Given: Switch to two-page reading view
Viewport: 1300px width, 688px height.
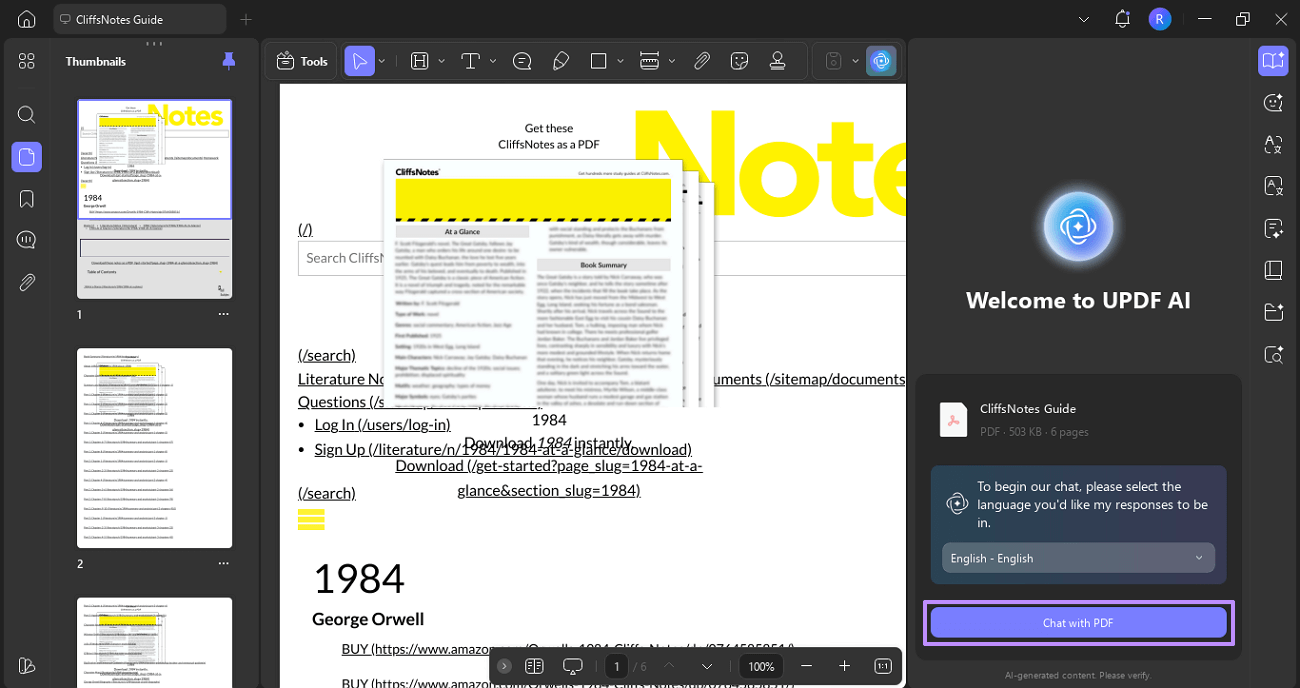Looking at the screenshot, I should coord(534,665).
